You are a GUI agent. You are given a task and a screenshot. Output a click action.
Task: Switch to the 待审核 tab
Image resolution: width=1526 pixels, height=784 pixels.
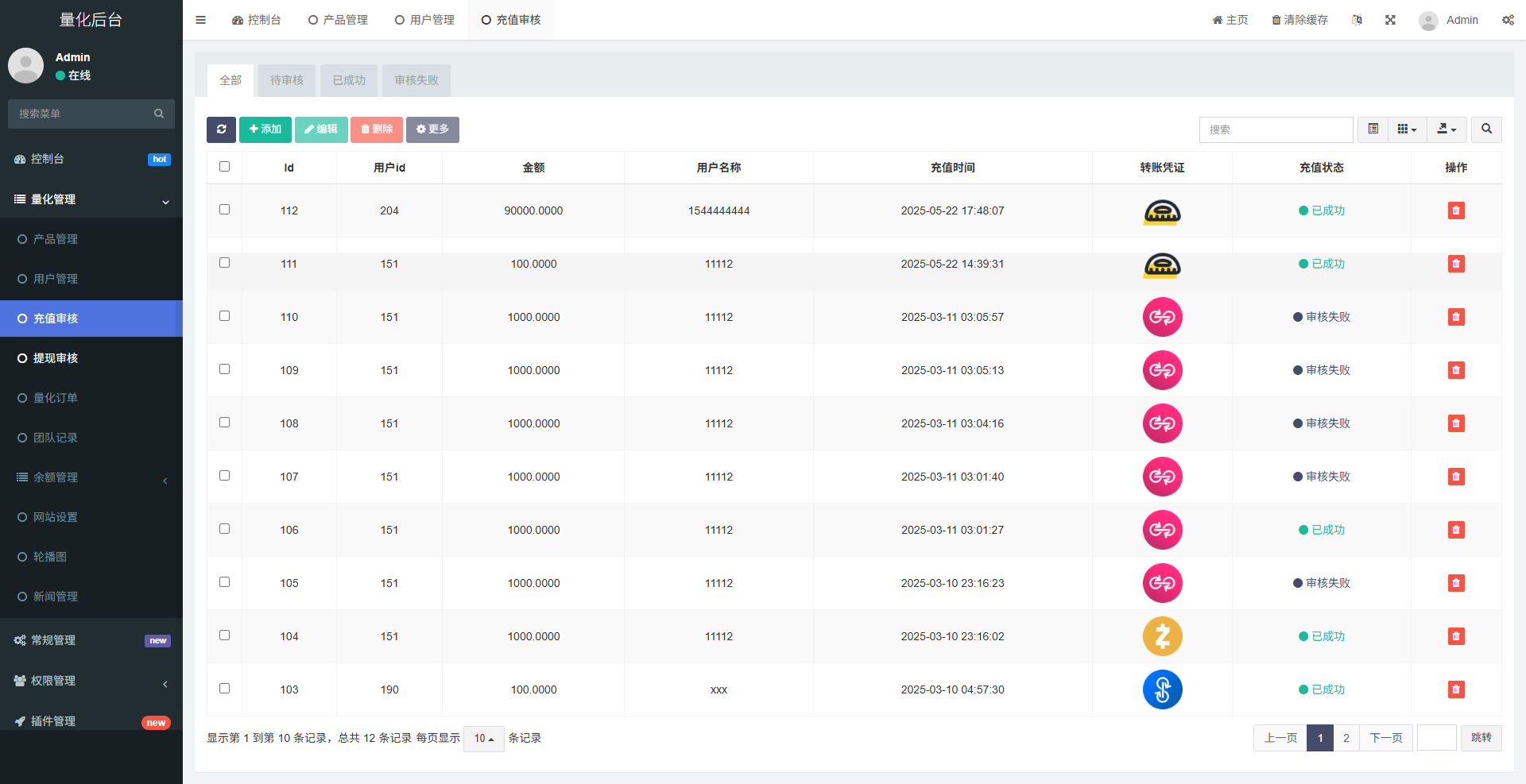286,80
